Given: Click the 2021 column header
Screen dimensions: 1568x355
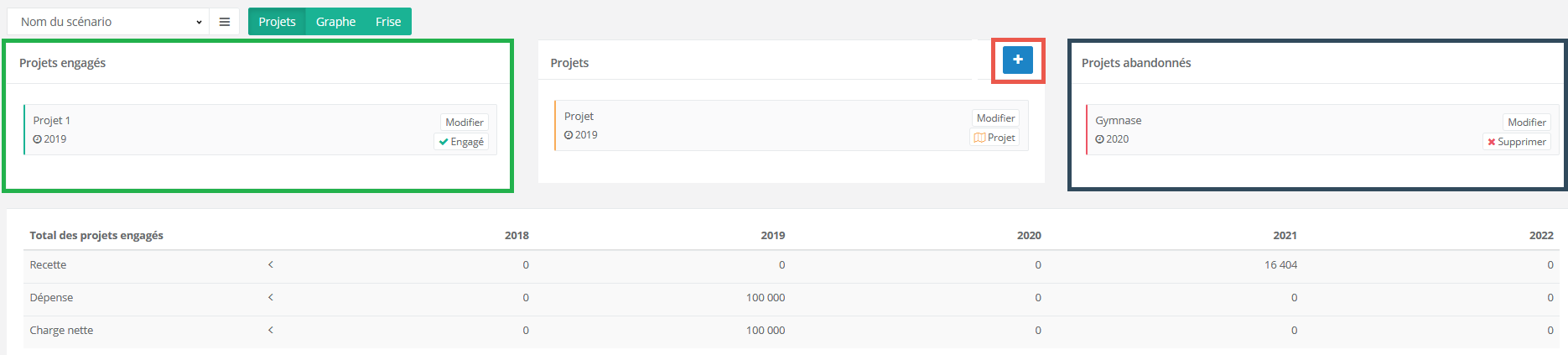Looking at the screenshot, I should [x=1285, y=235].
